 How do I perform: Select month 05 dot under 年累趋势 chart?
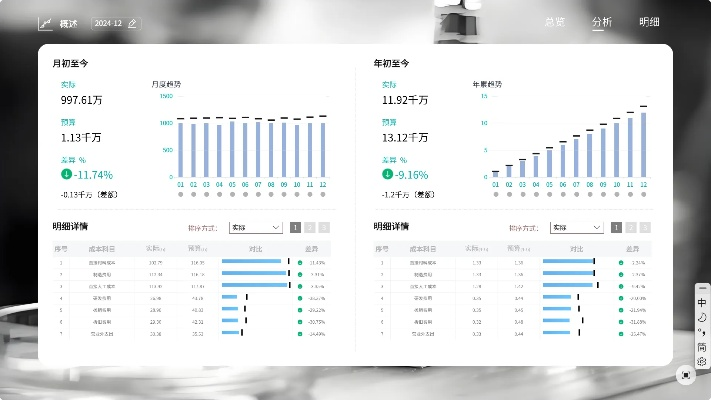550,195
